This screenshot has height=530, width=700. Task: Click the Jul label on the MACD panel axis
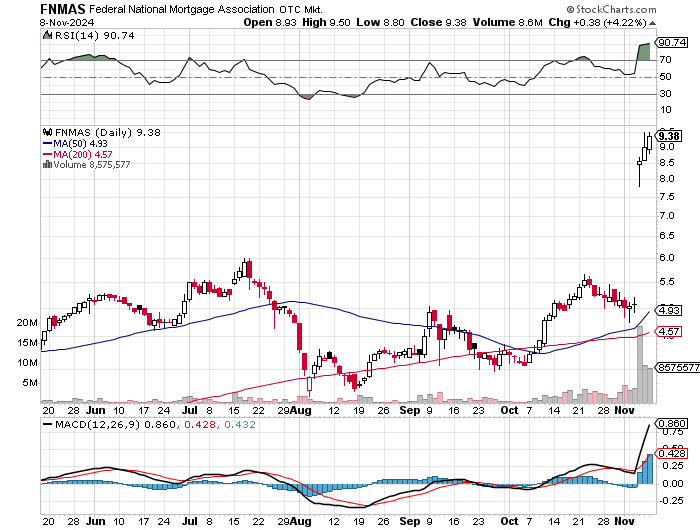pos(190,521)
